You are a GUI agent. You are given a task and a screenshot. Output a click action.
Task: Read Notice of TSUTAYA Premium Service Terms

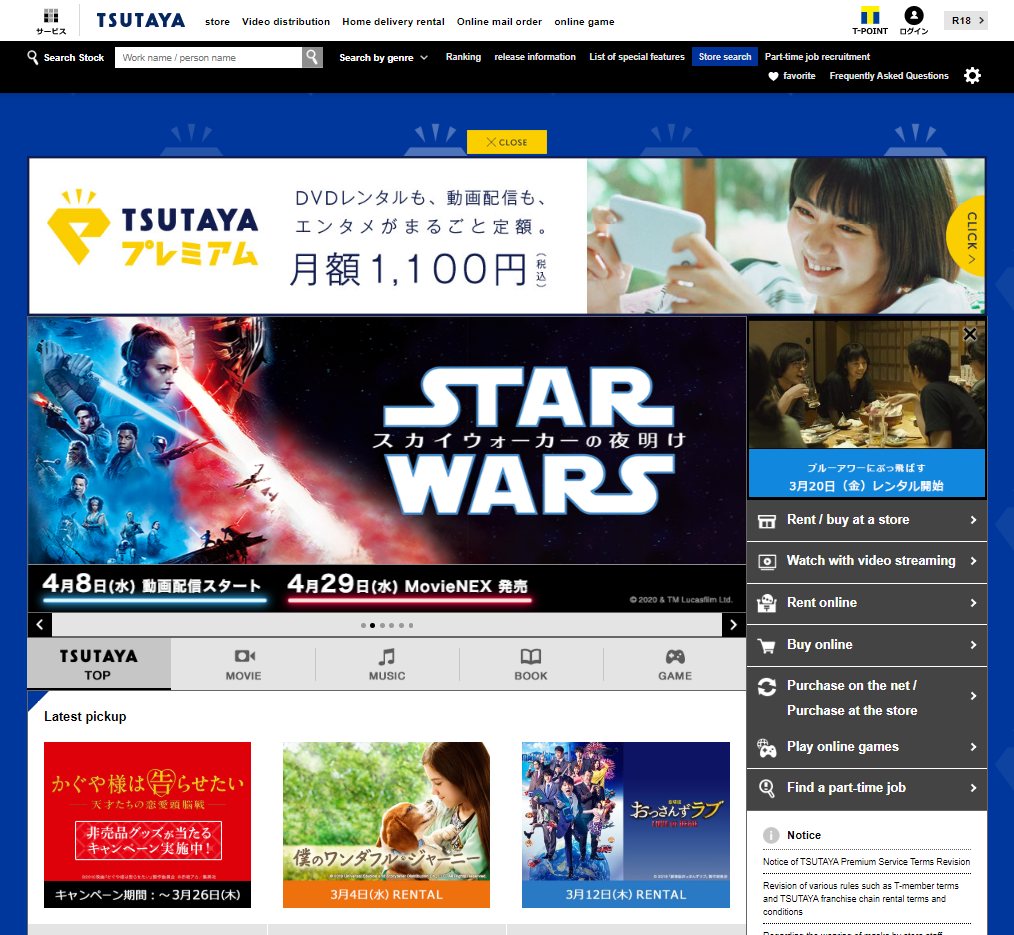[867, 862]
